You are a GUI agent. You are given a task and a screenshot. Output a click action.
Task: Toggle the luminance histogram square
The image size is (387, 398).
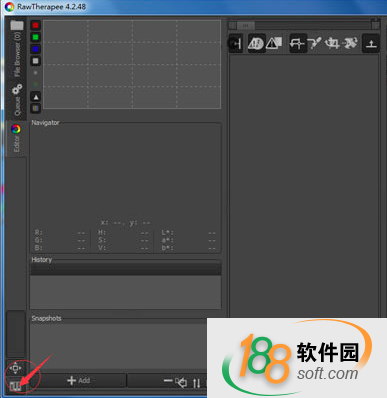pyautogui.click(x=35, y=61)
